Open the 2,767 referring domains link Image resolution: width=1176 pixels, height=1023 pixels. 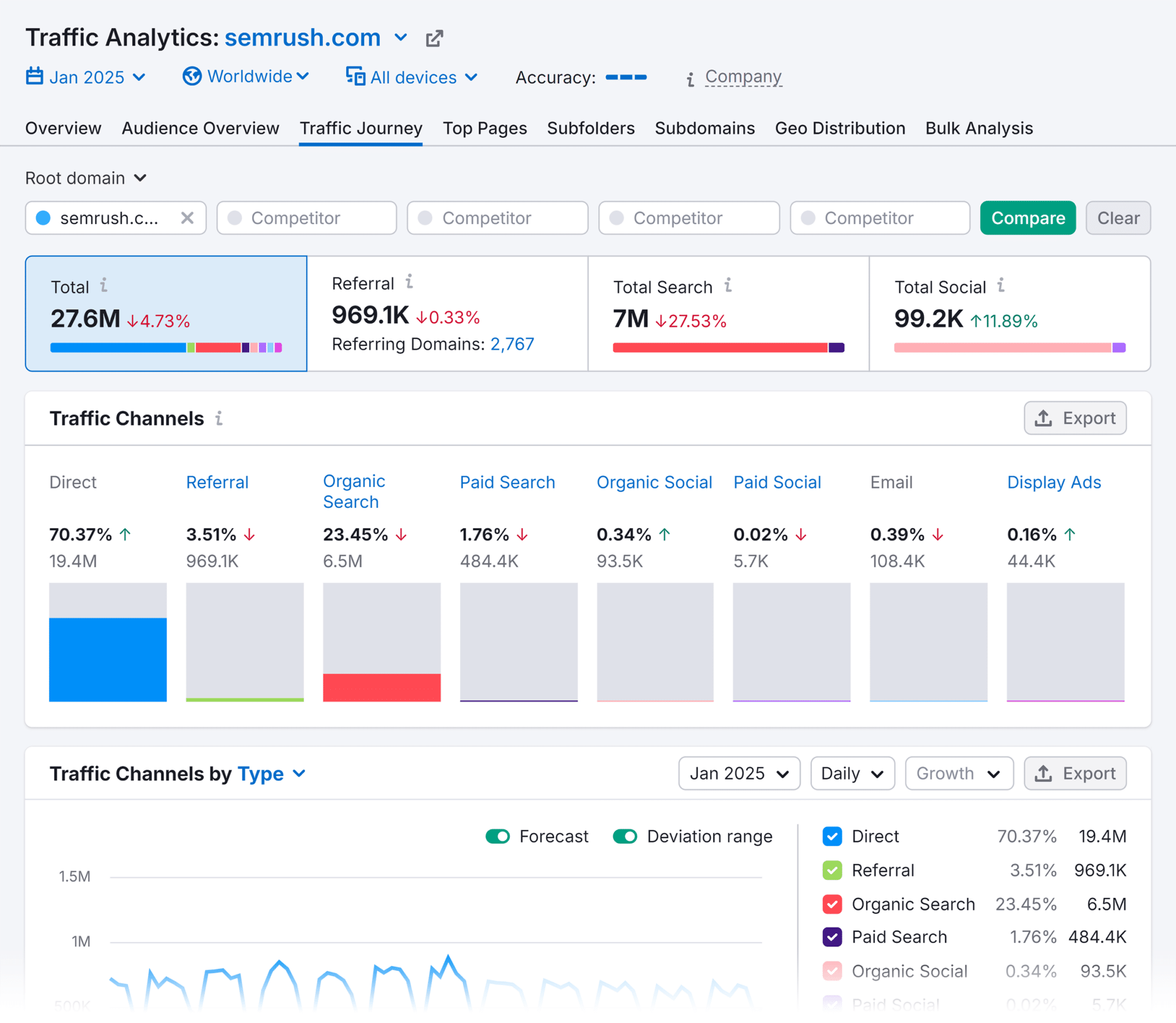coord(512,344)
